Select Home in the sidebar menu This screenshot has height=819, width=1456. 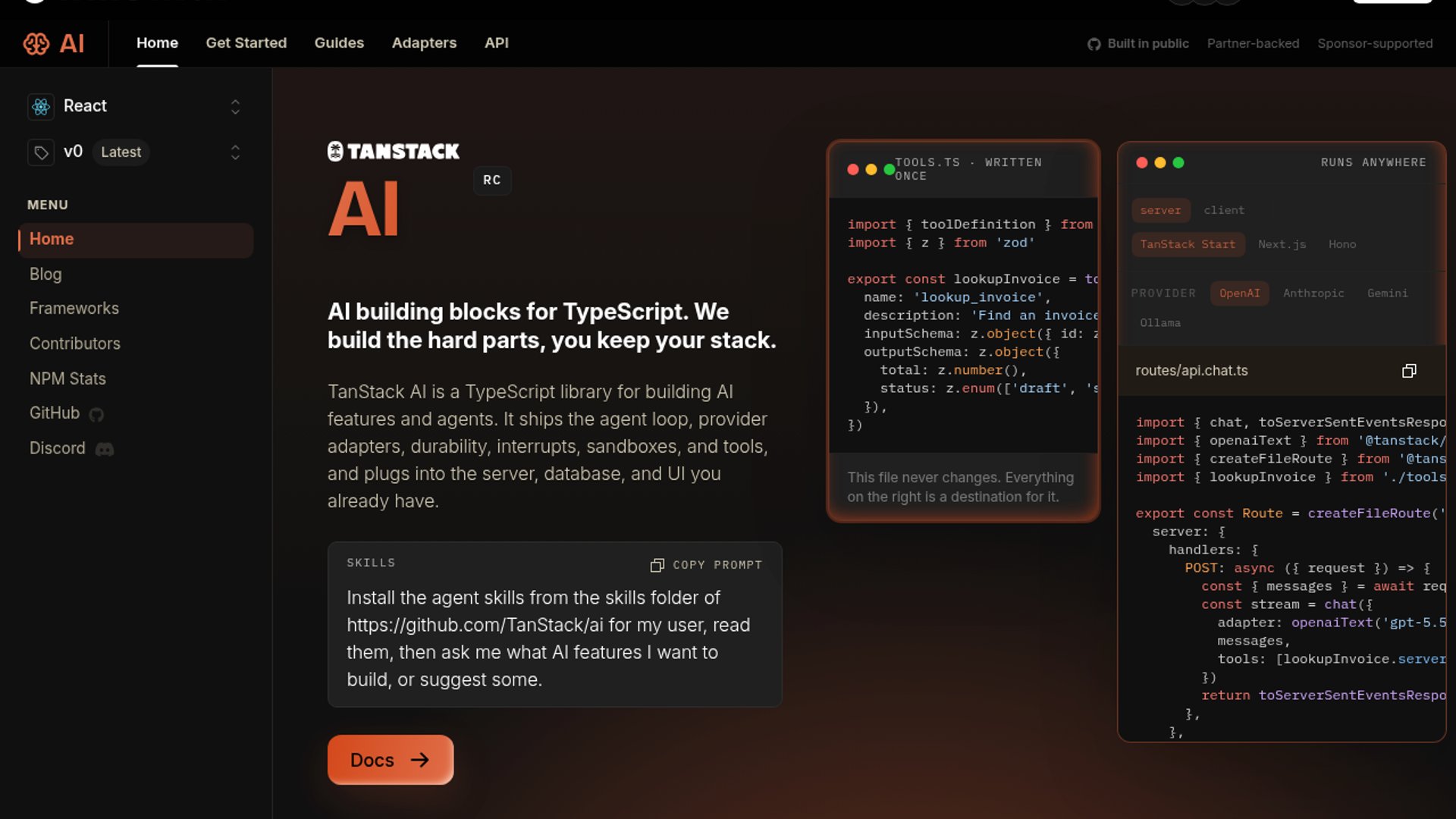(x=136, y=240)
